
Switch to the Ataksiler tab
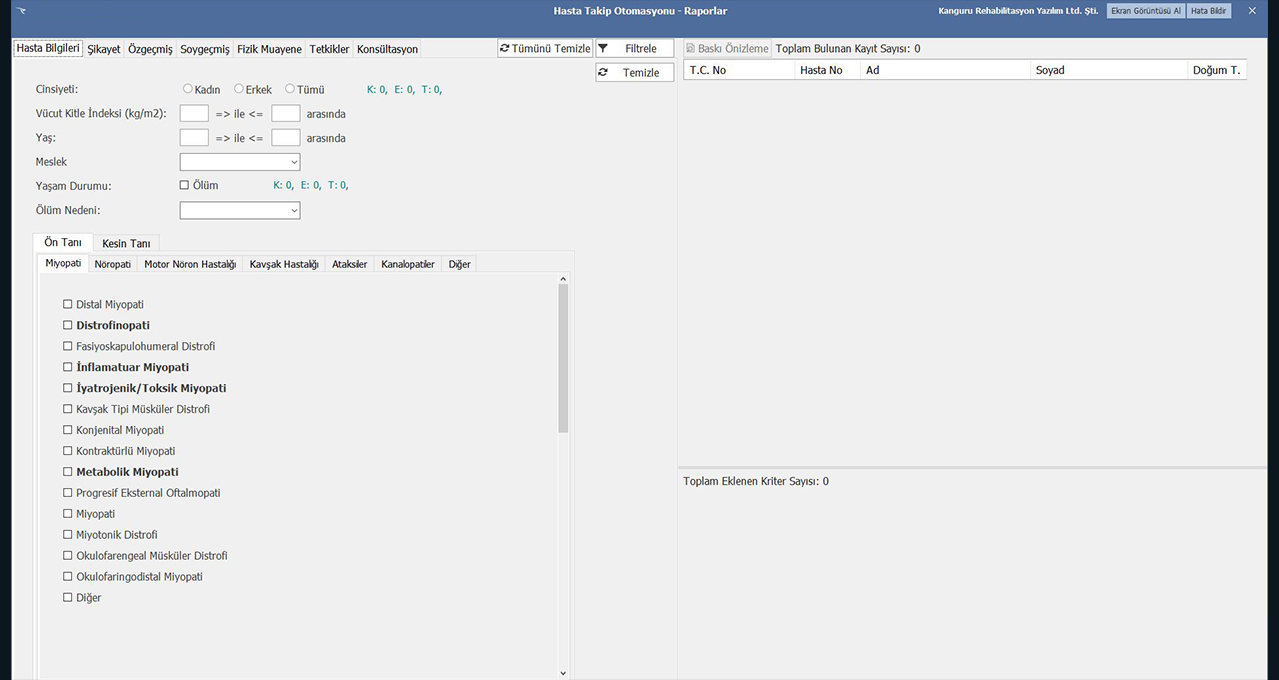350,264
